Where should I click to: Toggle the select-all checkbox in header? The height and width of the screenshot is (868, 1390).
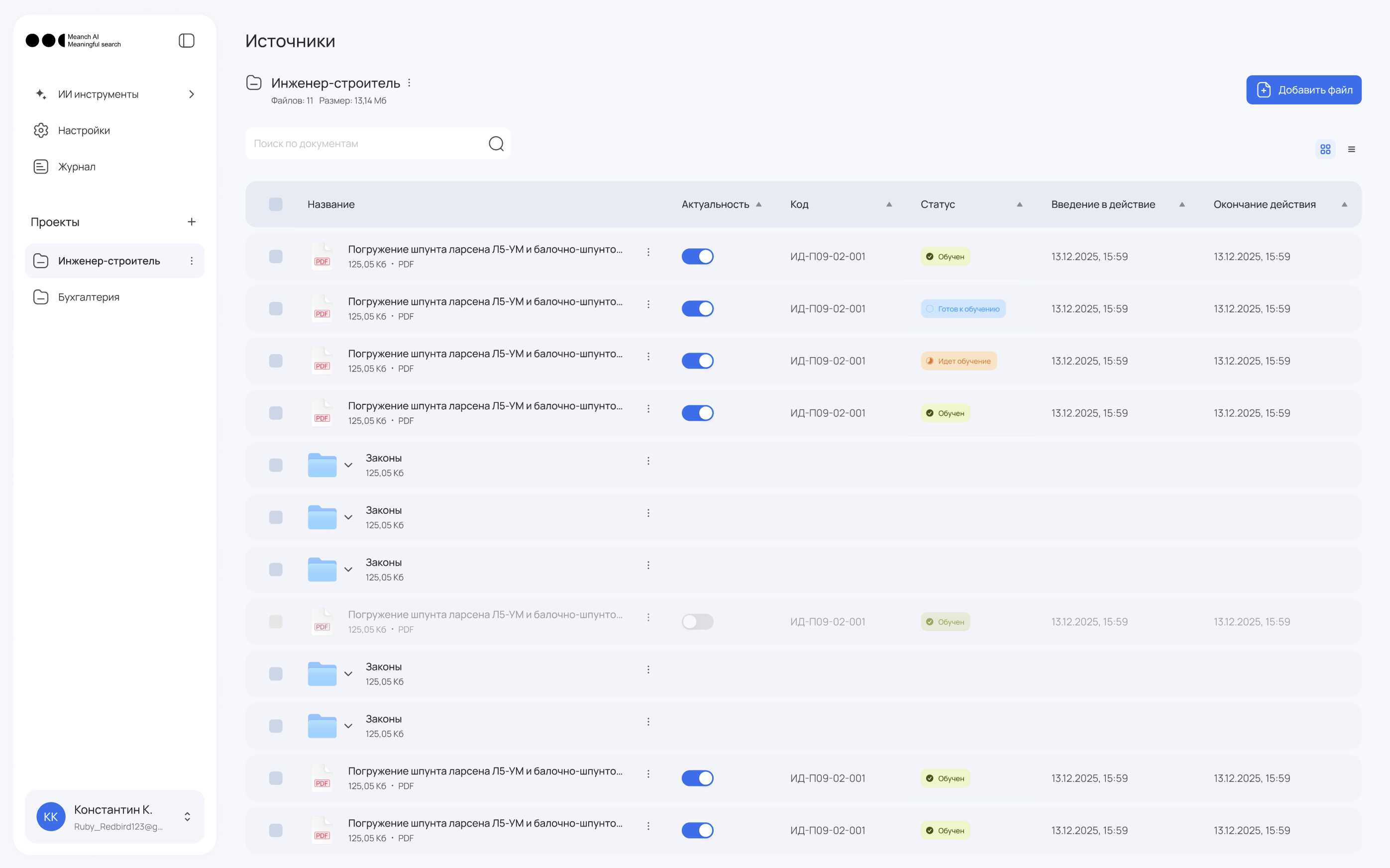click(276, 204)
